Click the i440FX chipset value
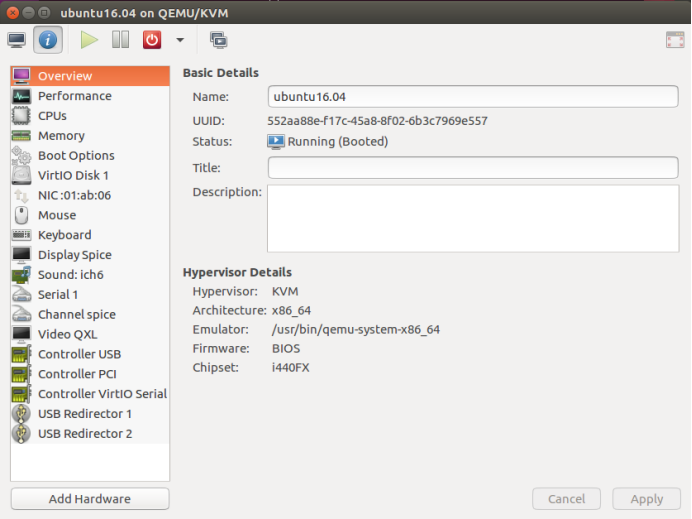 (x=290, y=368)
